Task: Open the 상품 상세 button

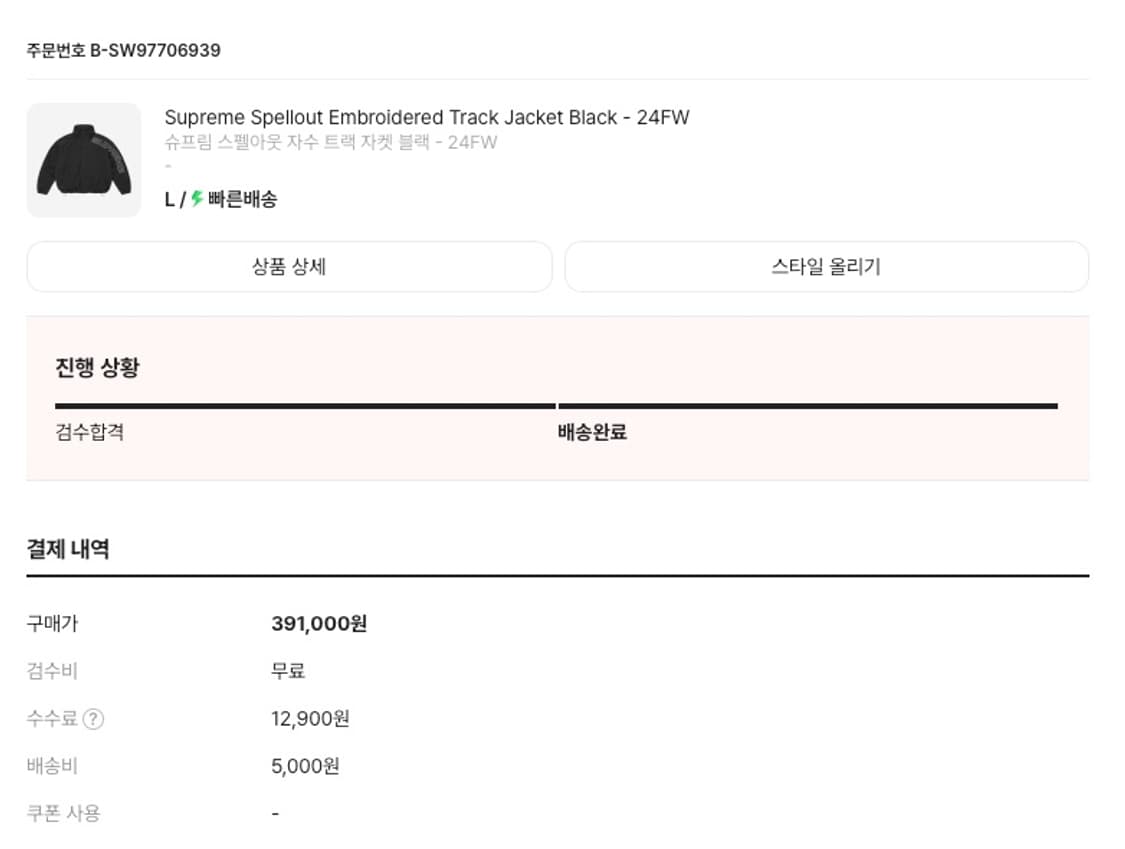Action: tap(289, 266)
